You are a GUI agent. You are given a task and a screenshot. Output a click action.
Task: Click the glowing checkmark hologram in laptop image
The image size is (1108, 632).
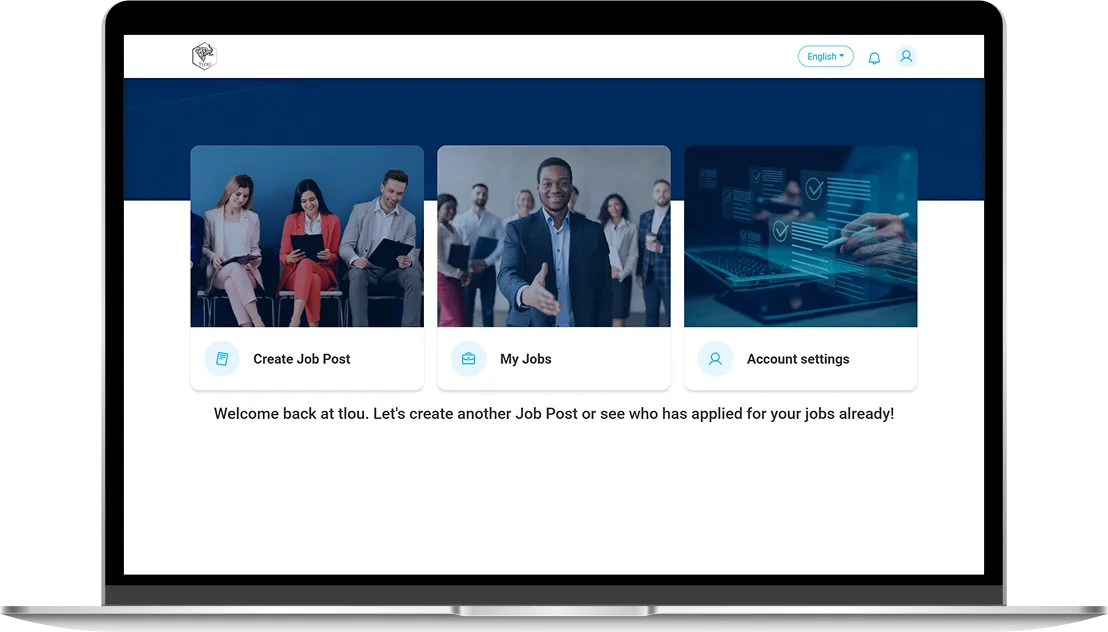[x=815, y=188]
